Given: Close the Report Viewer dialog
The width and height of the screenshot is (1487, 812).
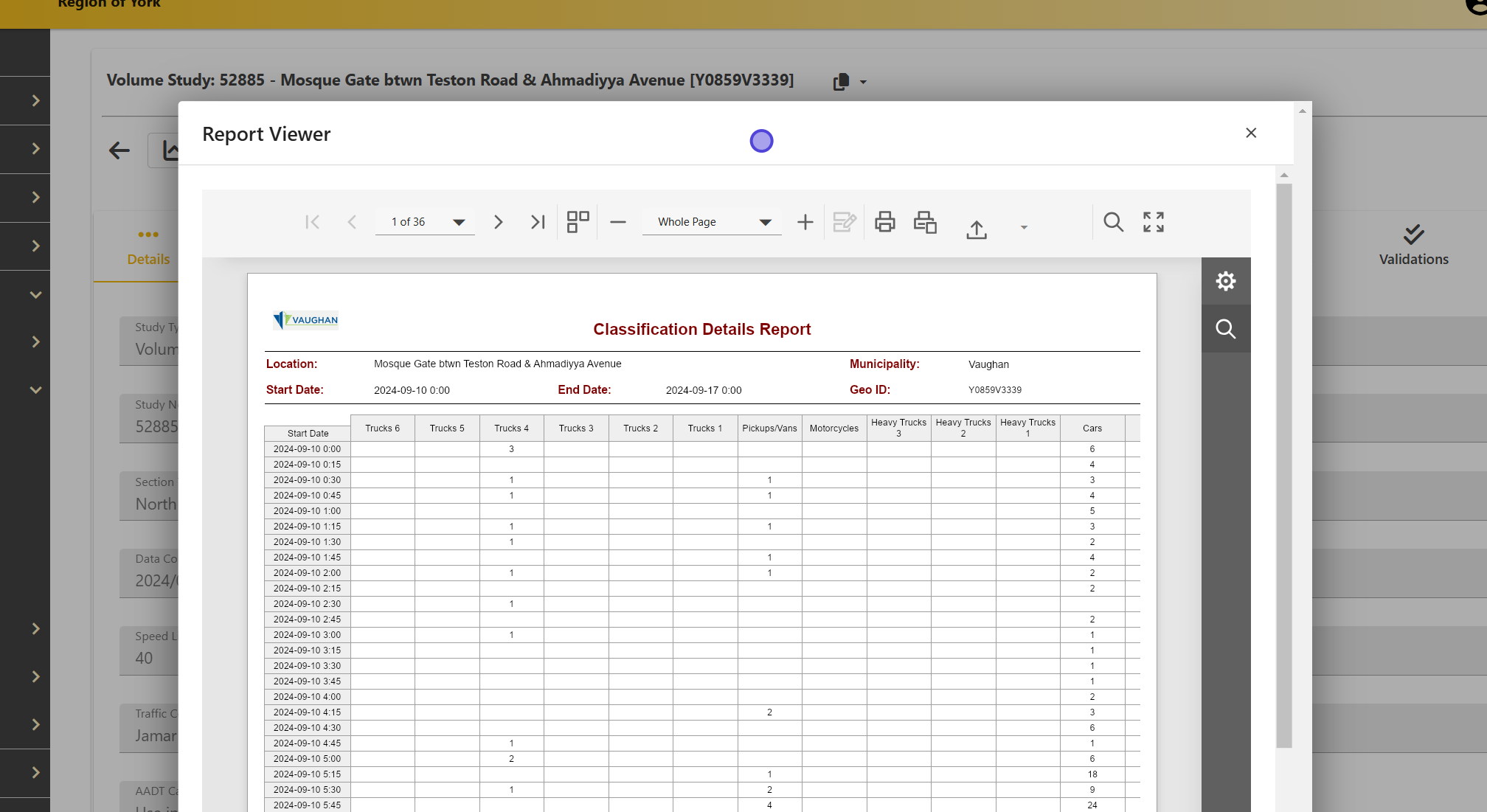Looking at the screenshot, I should coord(1251,133).
